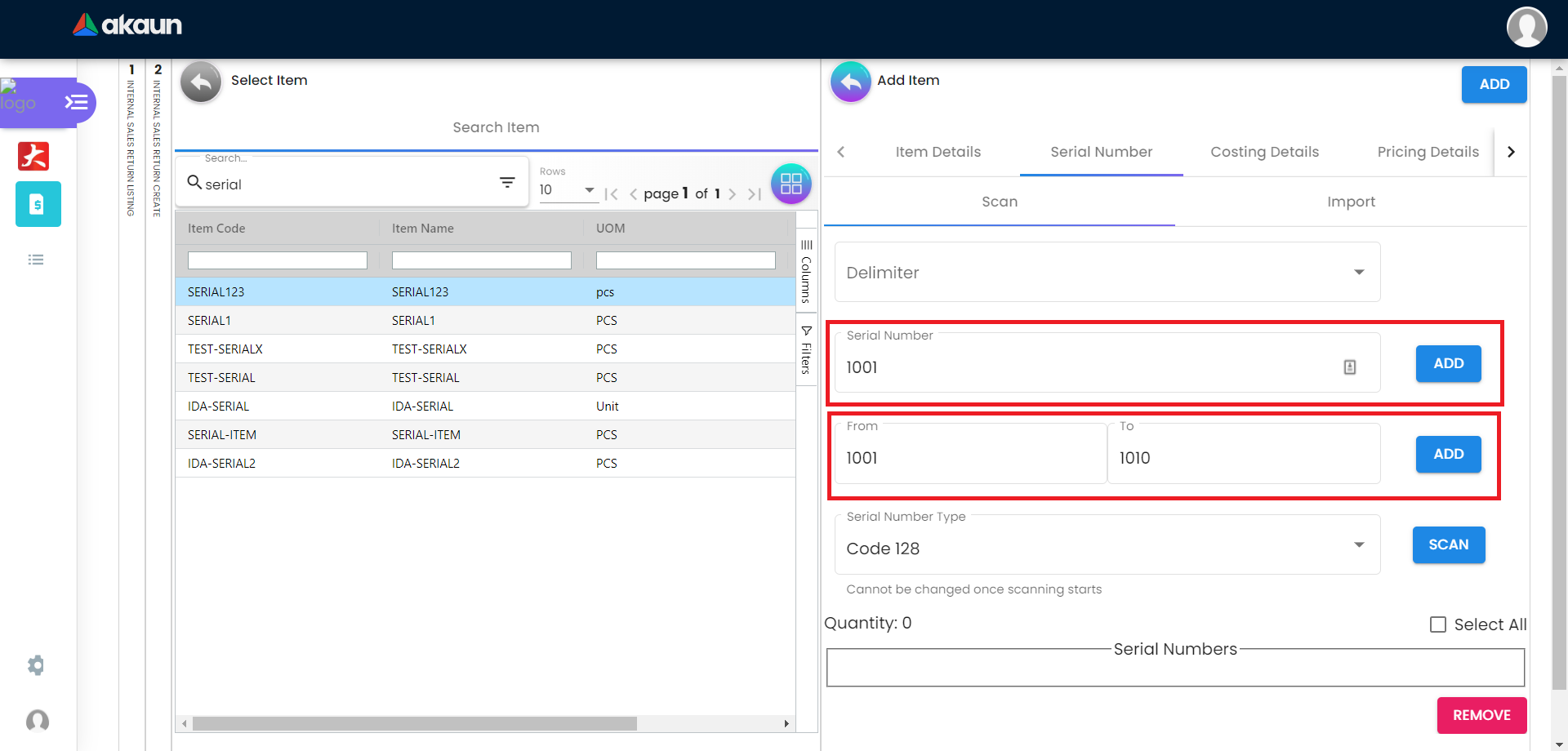Click the horizontal scrollbar under item table
This screenshot has height=751, width=1568.
point(415,724)
